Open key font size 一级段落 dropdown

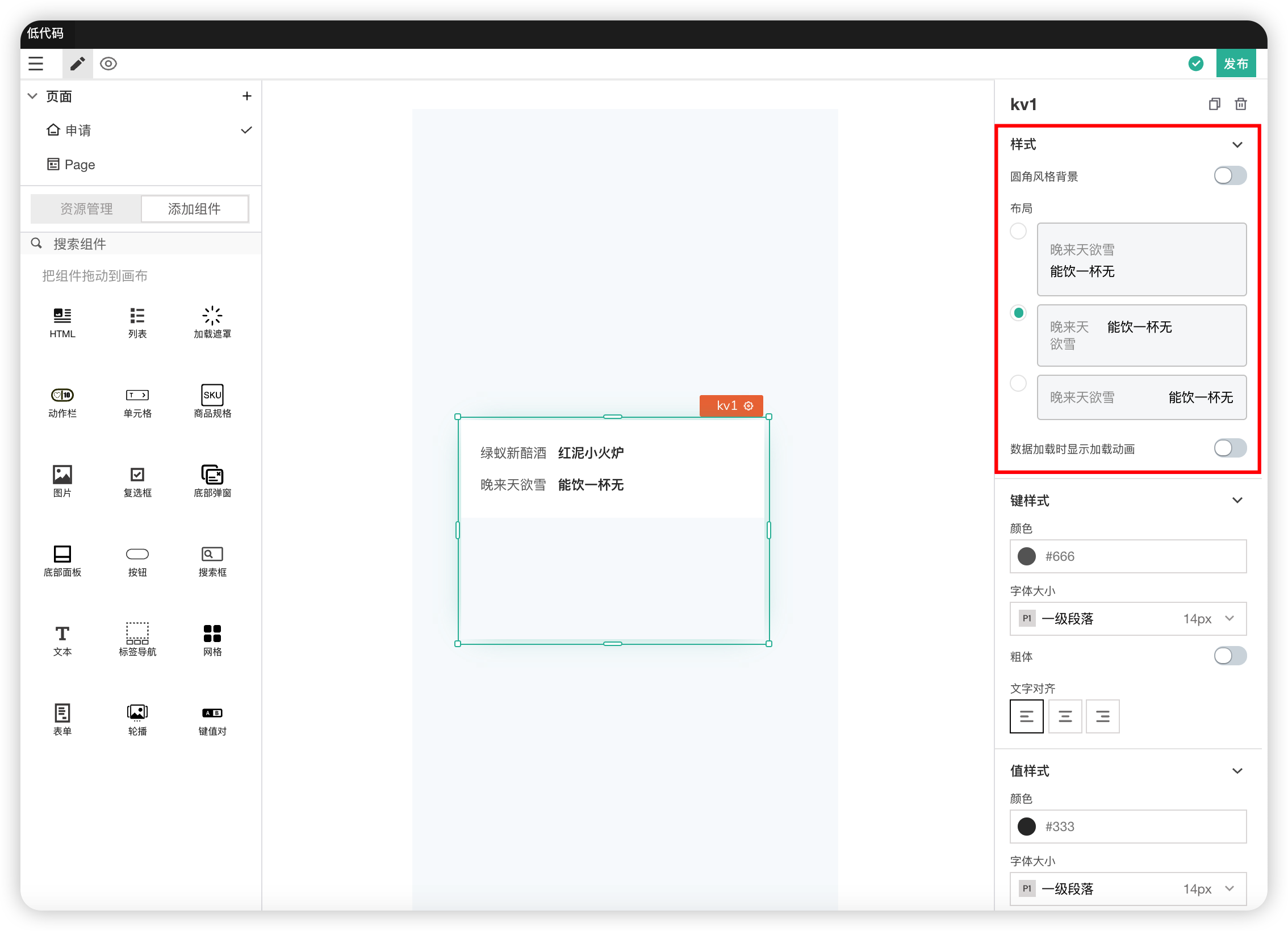pyautogui.click(x=1127, y=619)
